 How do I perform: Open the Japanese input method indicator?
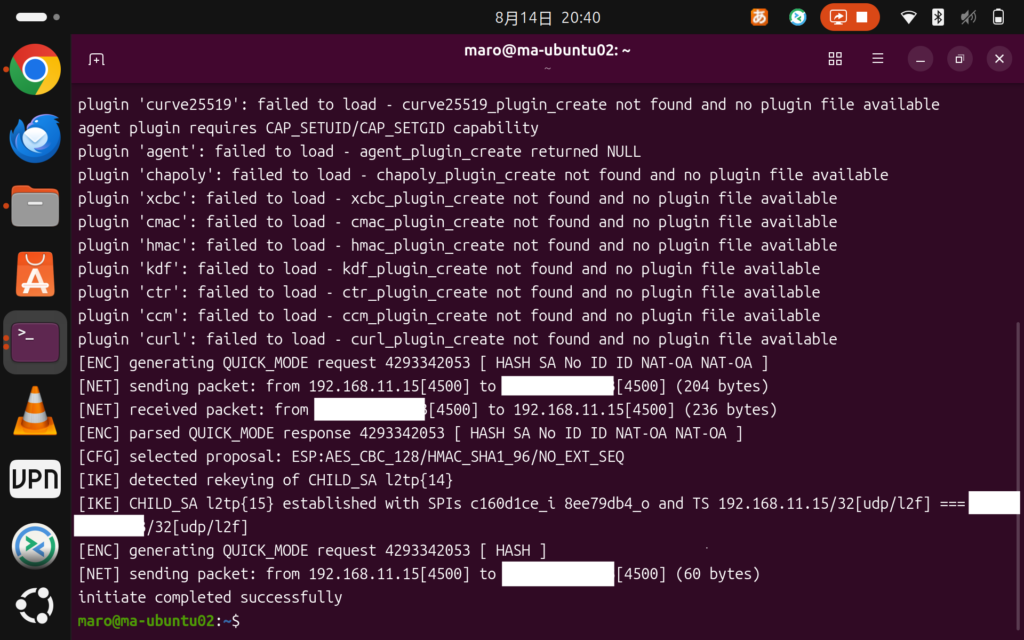[759, 17]
